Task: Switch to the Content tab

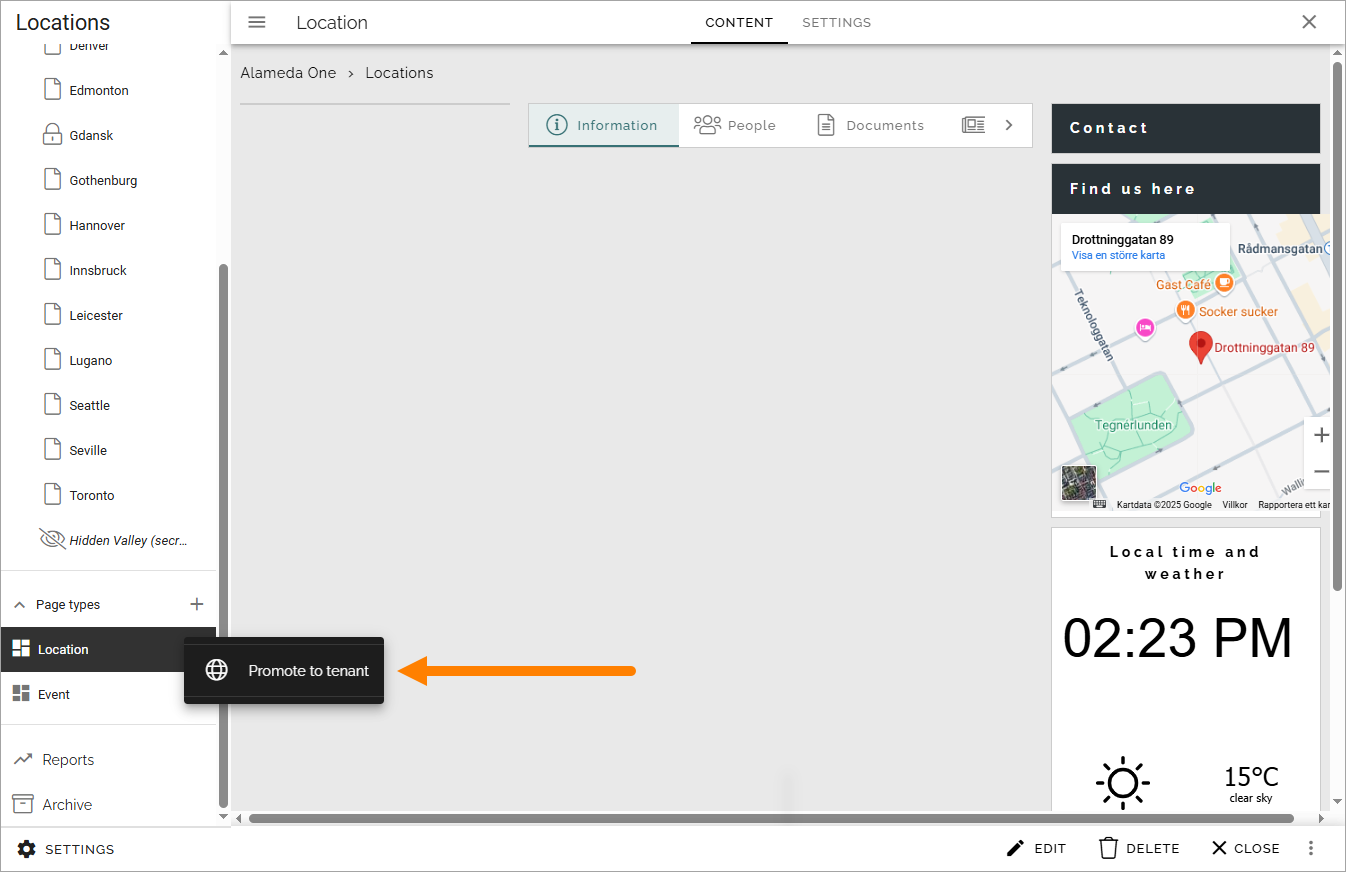Action: 739,22
